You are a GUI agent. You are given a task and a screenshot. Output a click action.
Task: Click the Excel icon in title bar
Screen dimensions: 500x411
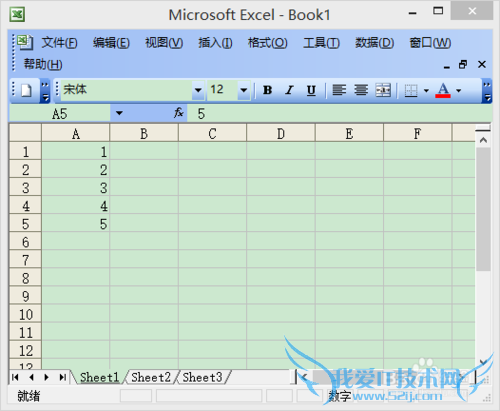(x=17, y=15)
